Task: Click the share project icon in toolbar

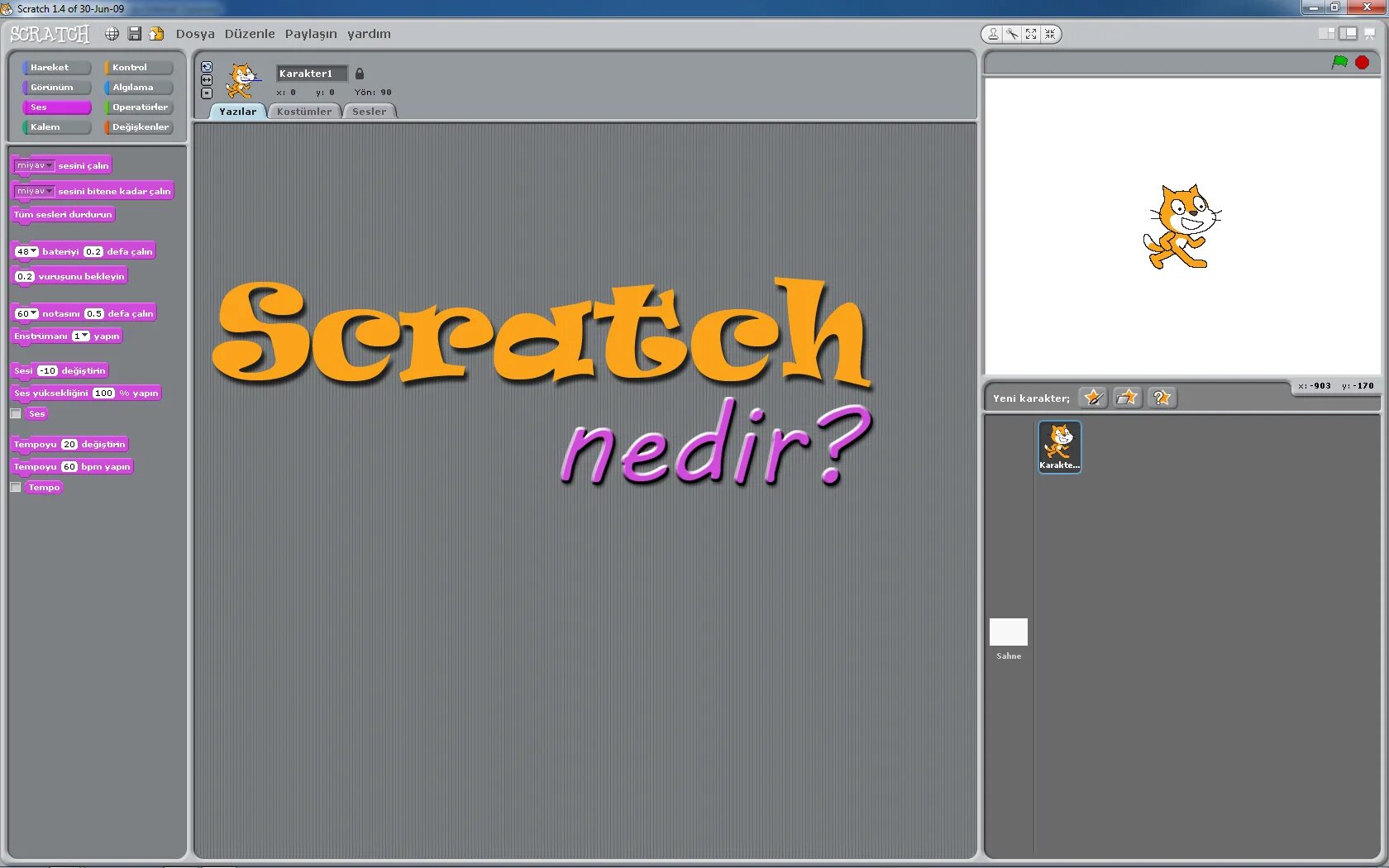Action: coord(156,34)
